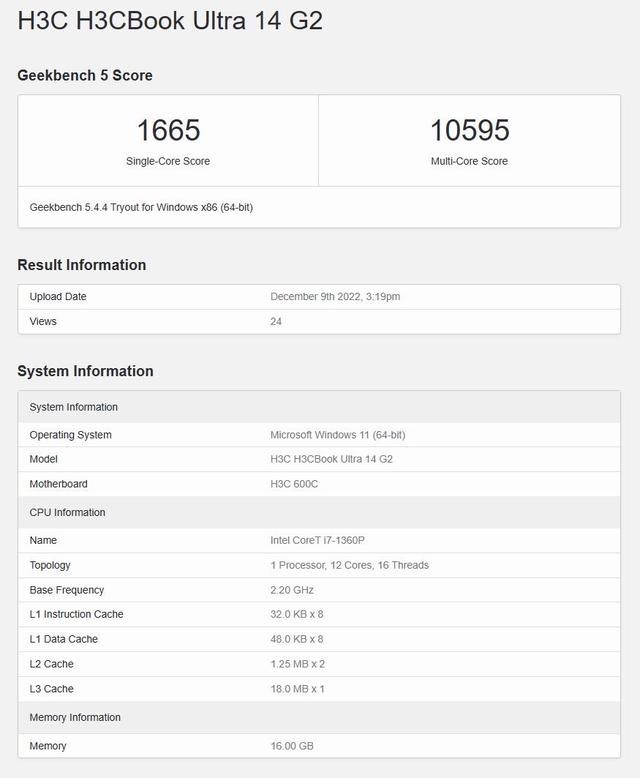Click the 2.20 GHz base frequency value
Viewport: 640px width, 778px height.
293,590
